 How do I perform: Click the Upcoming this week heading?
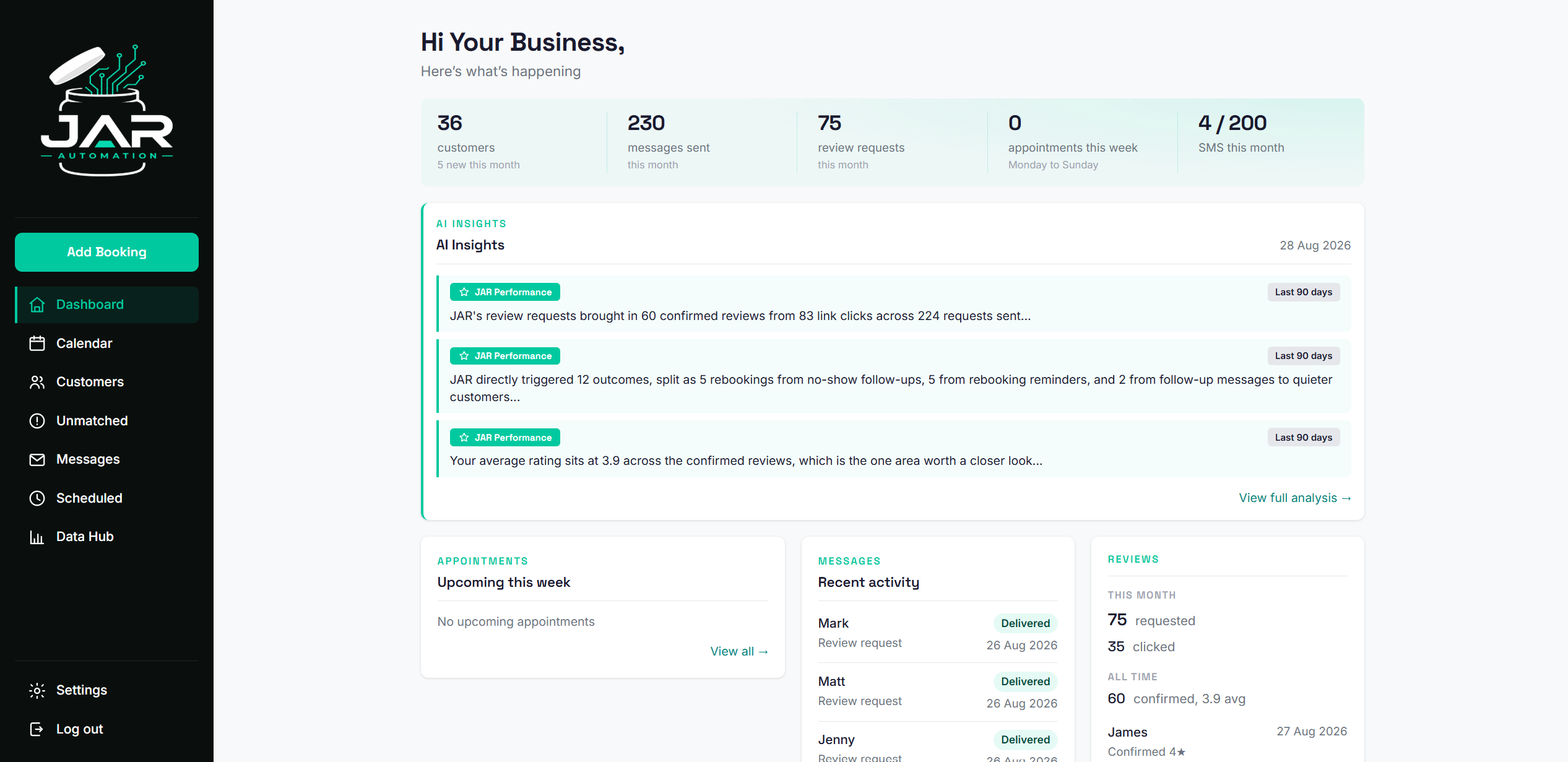click(504, 582)
